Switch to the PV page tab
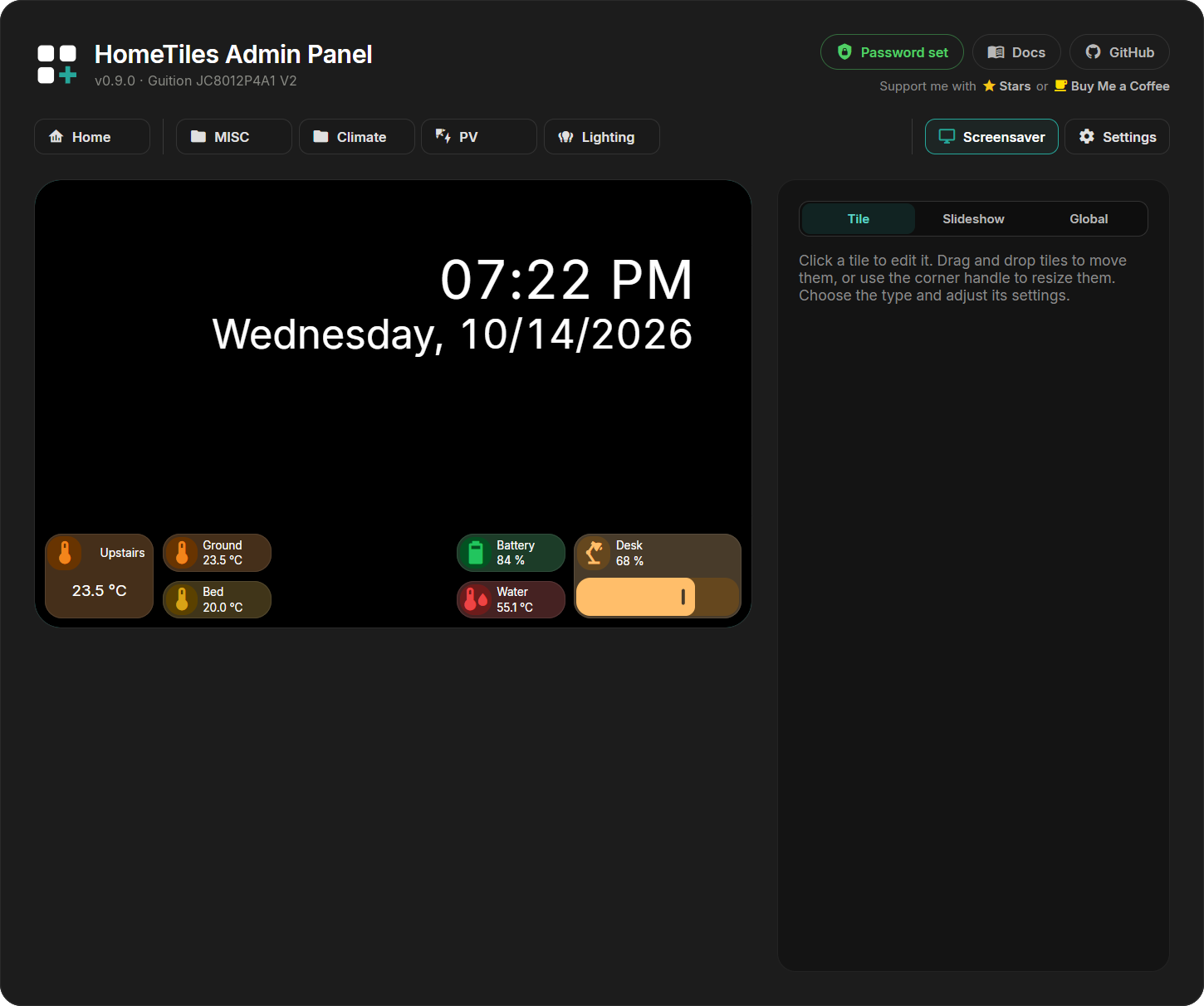1204x1006 pixels. click(x=479, y=137)
